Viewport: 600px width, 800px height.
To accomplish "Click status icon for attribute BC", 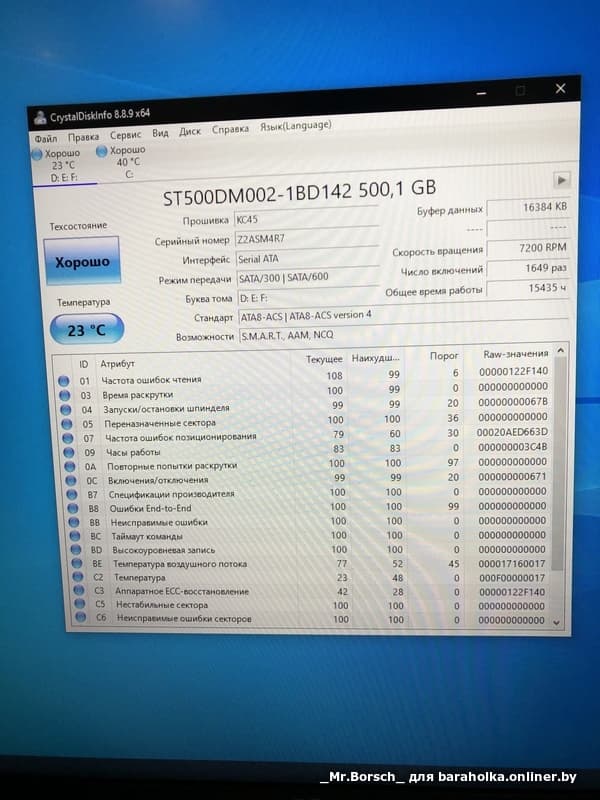I will click(75, 536).
